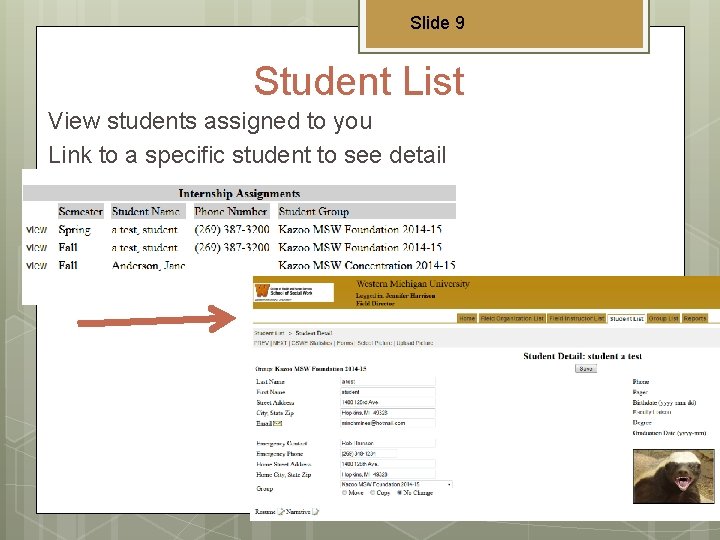
Task: Click the First Name input field
Action: 388,392
